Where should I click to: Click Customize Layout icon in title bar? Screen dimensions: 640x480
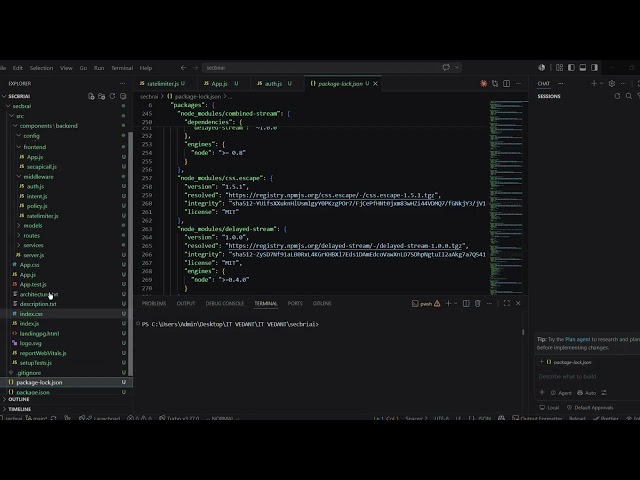560,67
